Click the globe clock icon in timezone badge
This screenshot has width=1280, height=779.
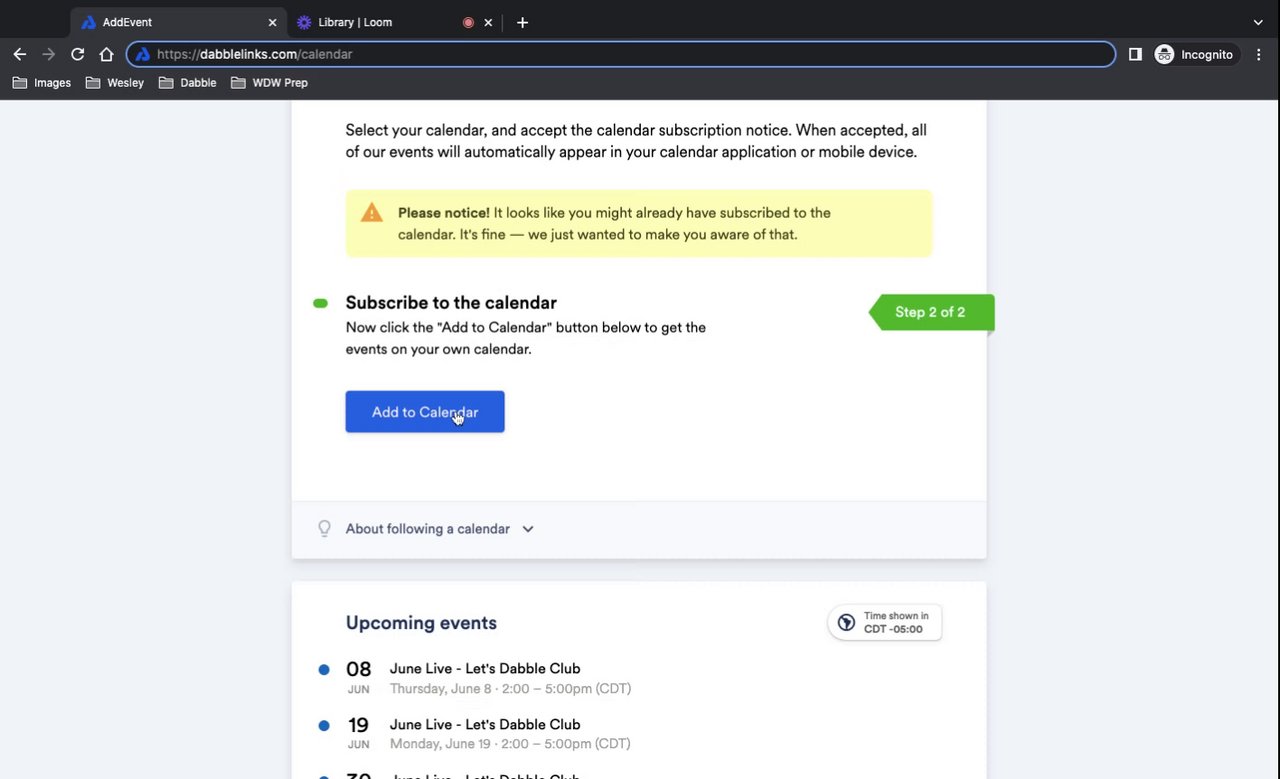click(x=846, y=622)
